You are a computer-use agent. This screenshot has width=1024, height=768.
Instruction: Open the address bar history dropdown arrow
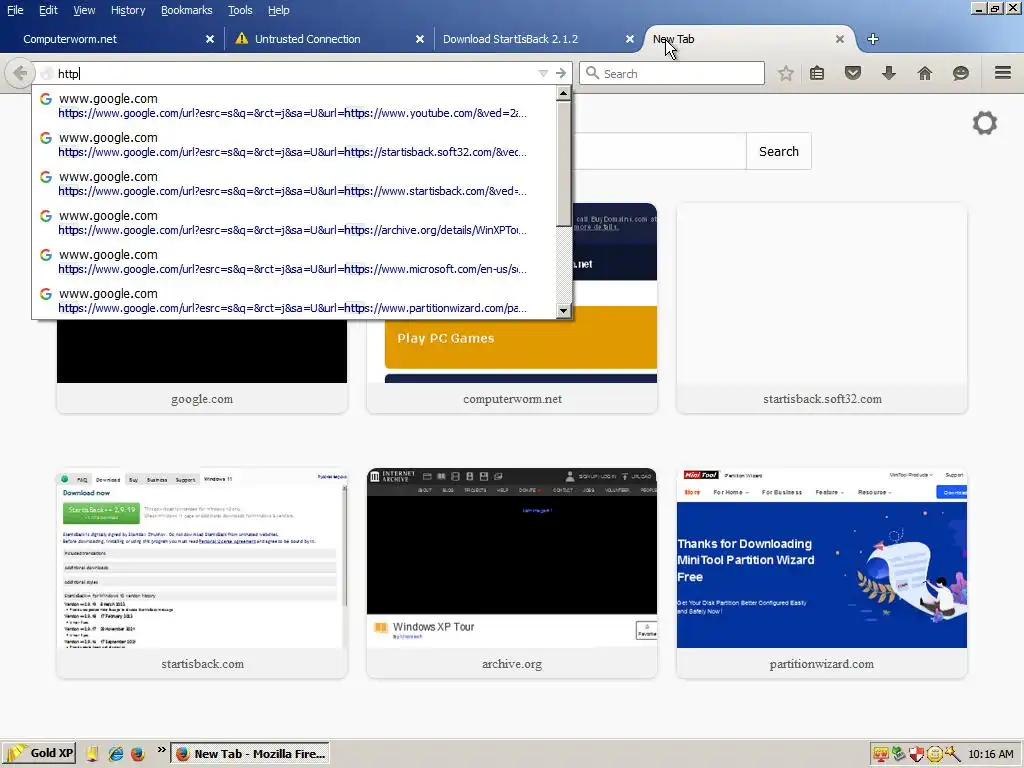tap(543, 73)
